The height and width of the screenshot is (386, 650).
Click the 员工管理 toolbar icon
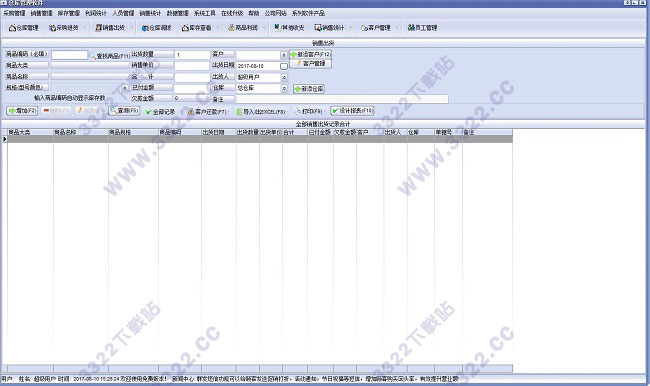coord(422,28)
